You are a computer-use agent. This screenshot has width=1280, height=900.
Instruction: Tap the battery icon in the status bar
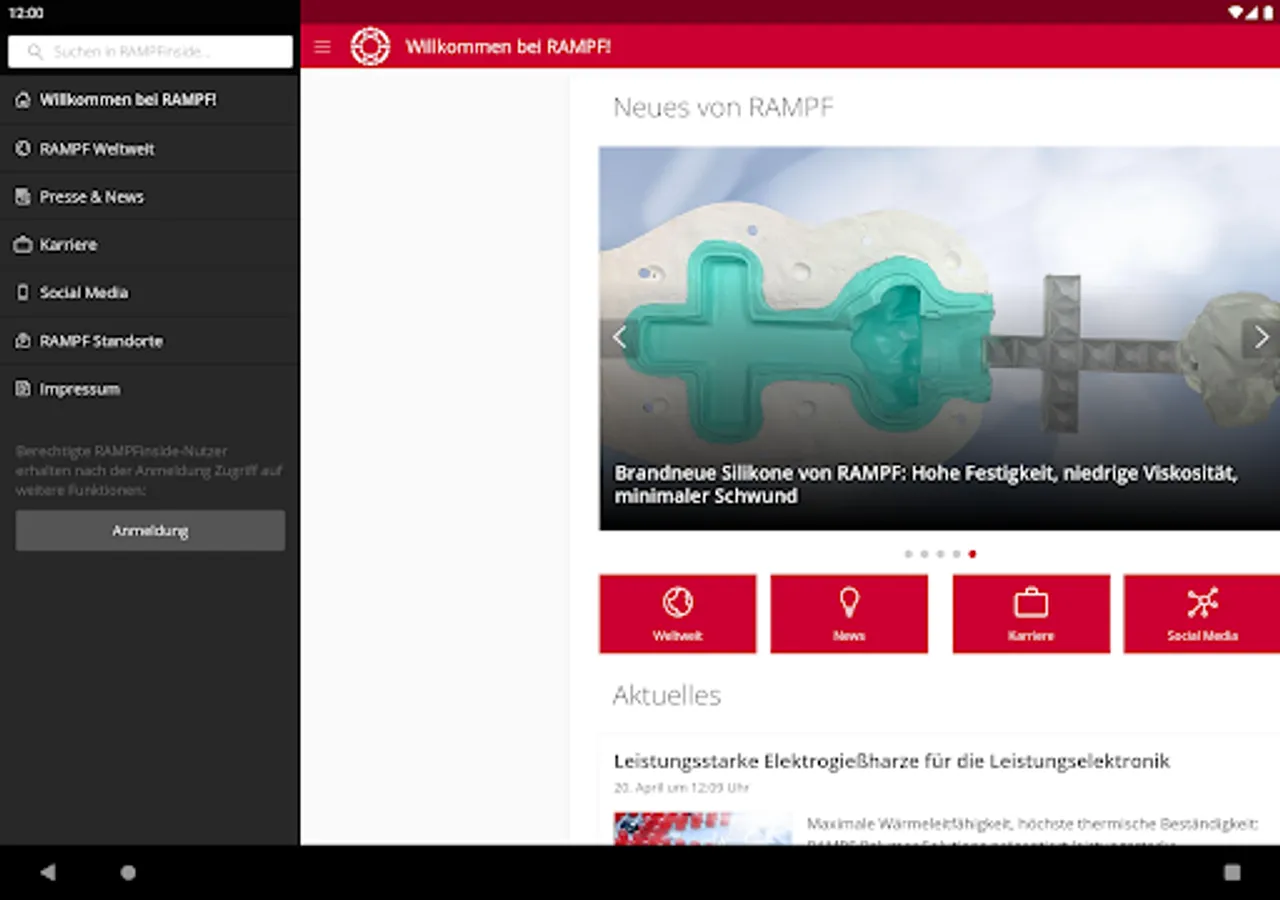pos(1267,13)
